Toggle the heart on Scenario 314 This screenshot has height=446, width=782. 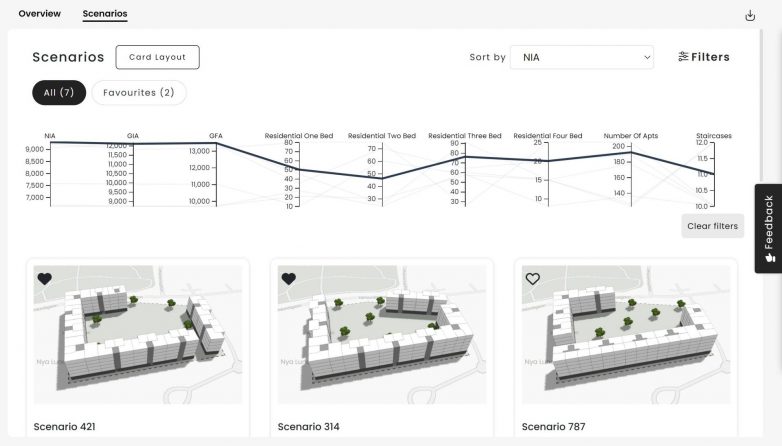(x=289, y=279)
